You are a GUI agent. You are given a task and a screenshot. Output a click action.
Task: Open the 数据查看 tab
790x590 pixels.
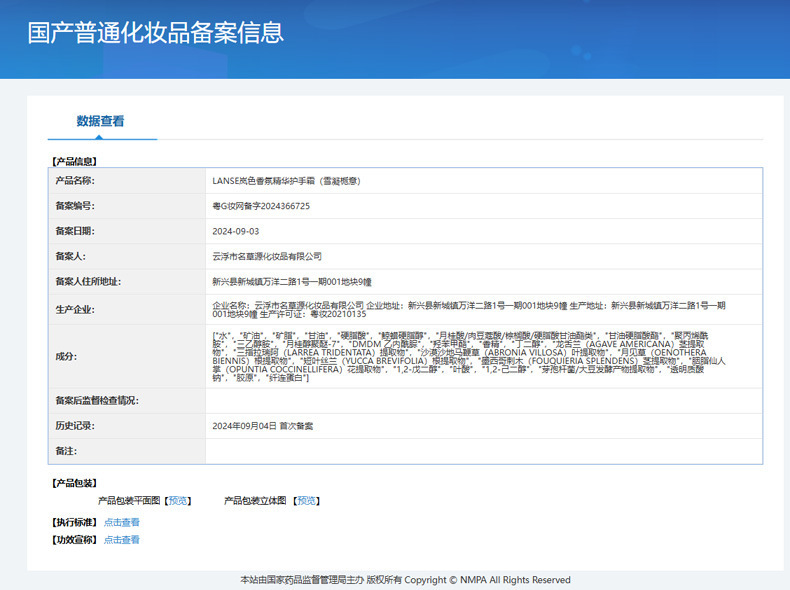(x=101, y=121)
